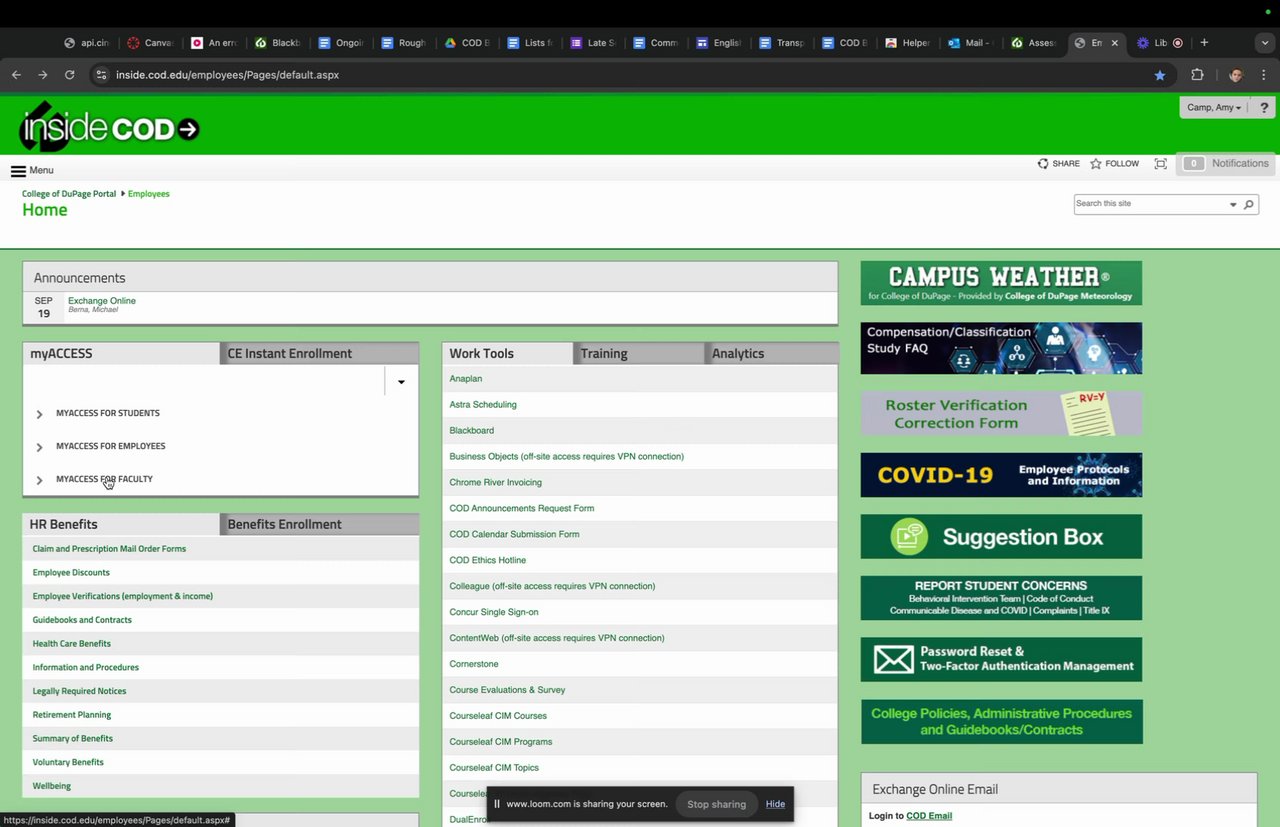
Task: Open the Employee Discounts link
Action: [x=71, y=573]
